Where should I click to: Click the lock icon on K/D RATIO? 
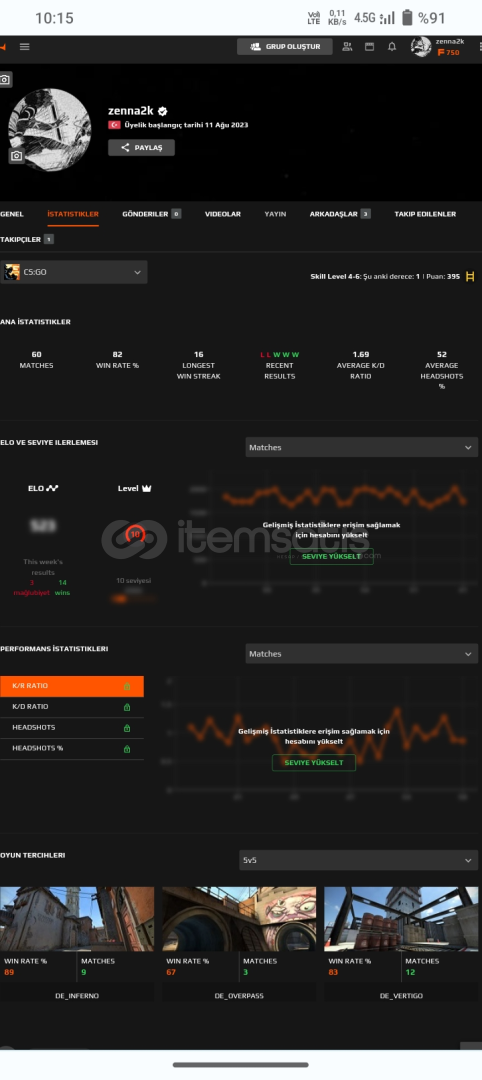(x=127, y=707)
